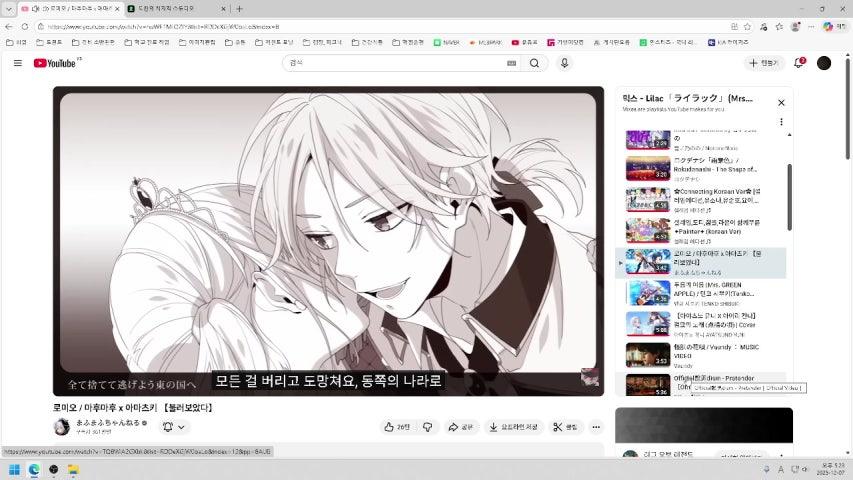Click the Clip scissors button
The width and height of the screenshot is (853, 480).
pos(565,427)
